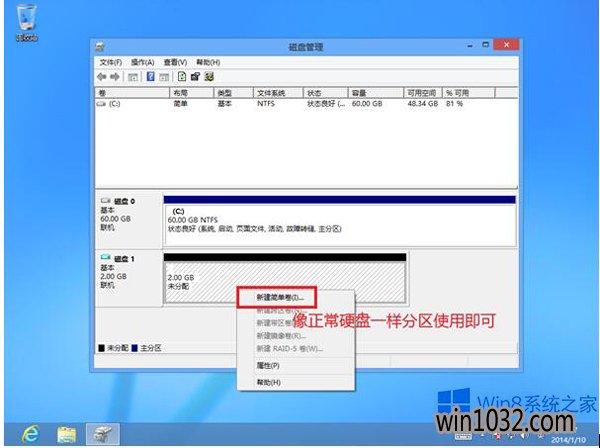Select the 磁盘 0 (C:) partition block
The image size is (600, 448).
coord(338,221)
